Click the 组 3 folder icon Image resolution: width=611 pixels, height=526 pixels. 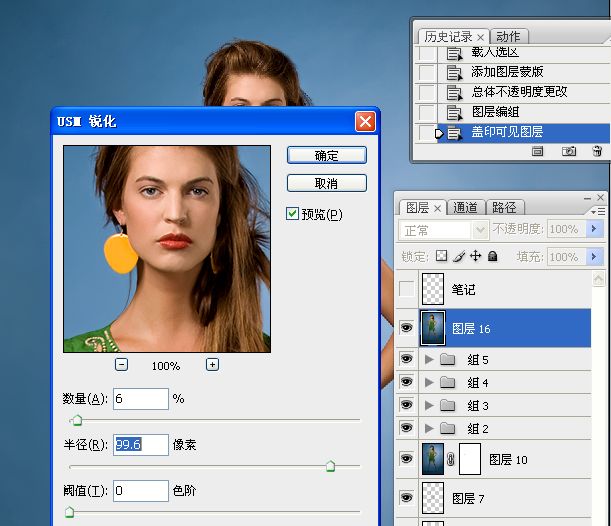[x=448, y=405]
